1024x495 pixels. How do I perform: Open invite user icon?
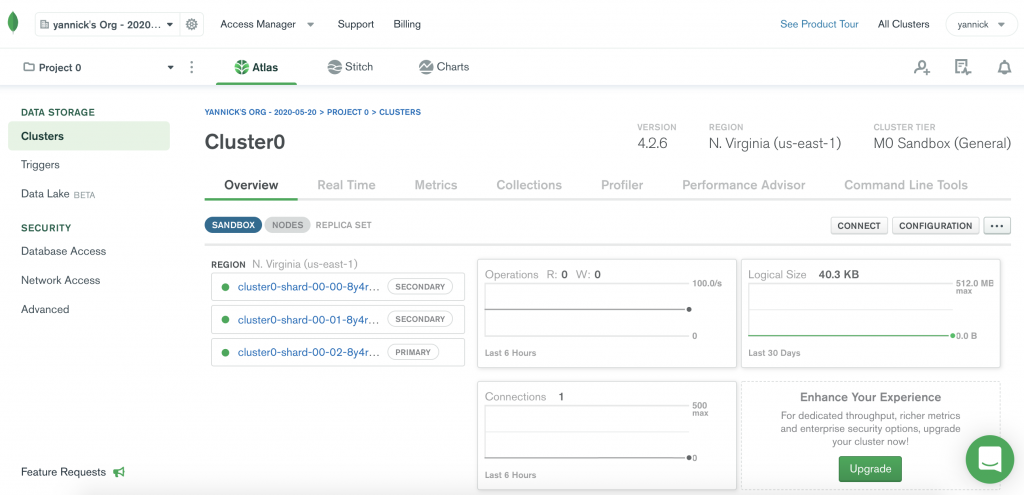(921, 67)
